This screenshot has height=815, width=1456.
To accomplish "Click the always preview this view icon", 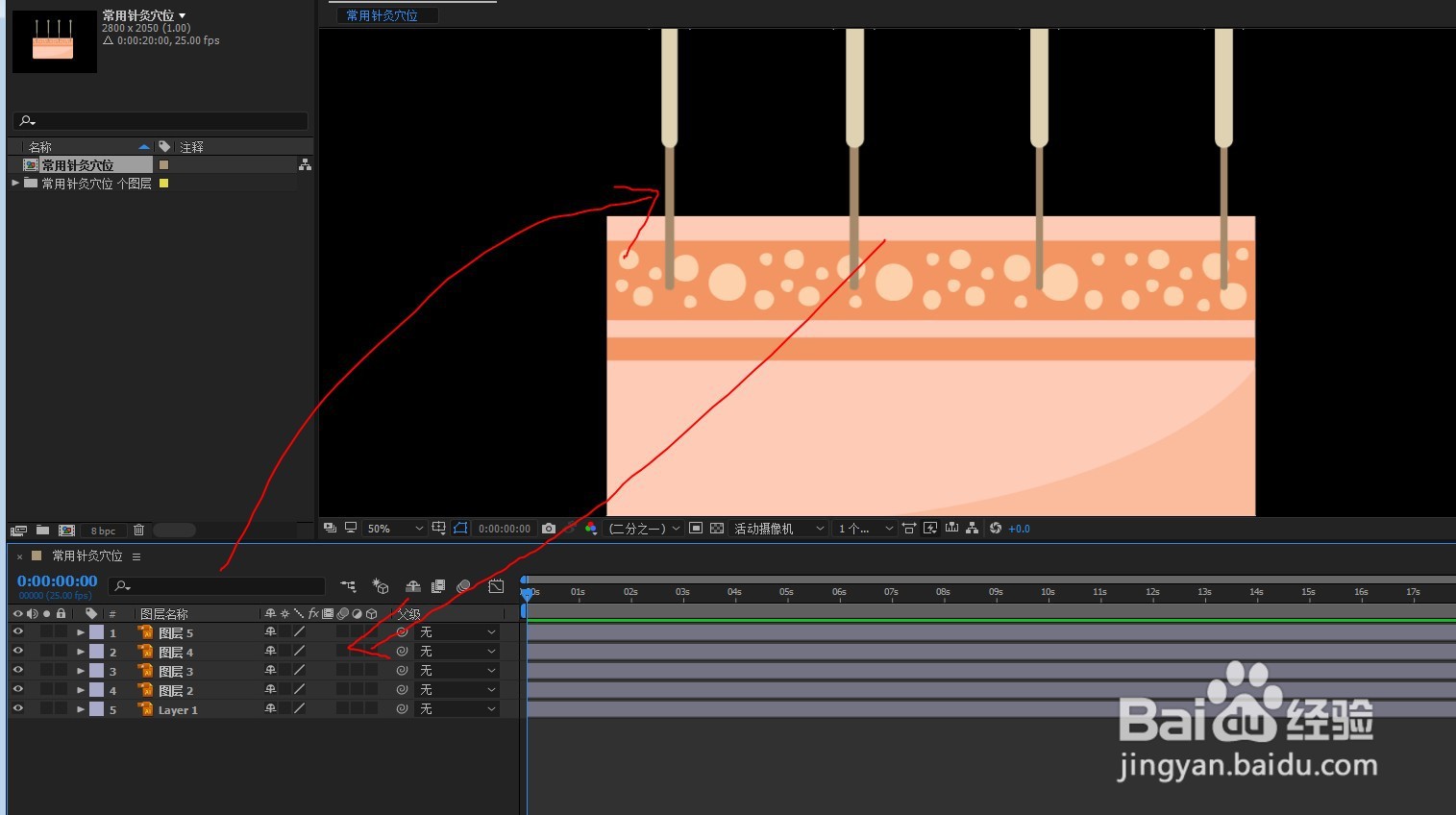I will 329,529.
